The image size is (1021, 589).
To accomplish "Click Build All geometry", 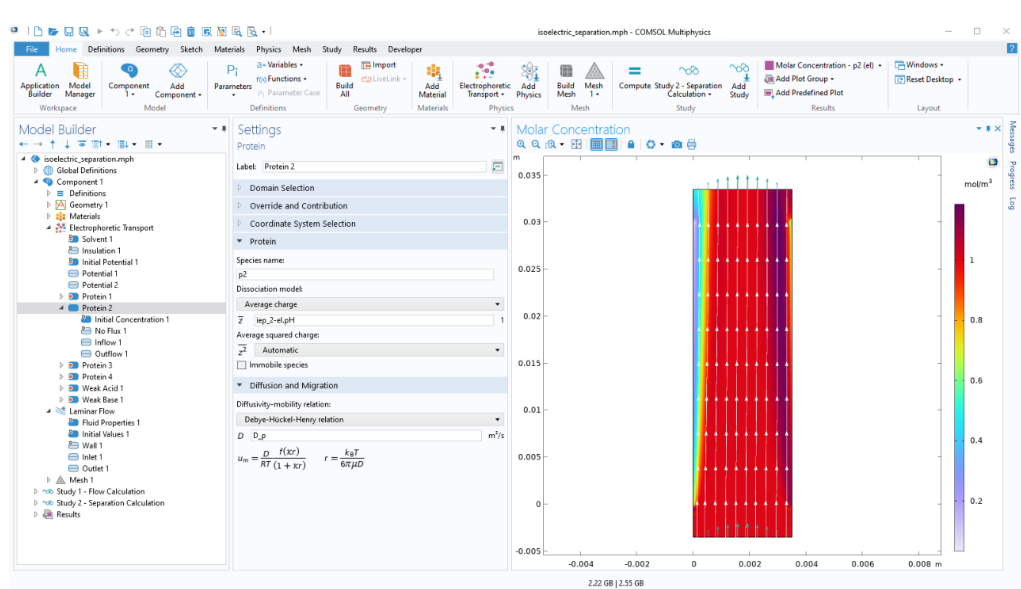I will 344,79.
